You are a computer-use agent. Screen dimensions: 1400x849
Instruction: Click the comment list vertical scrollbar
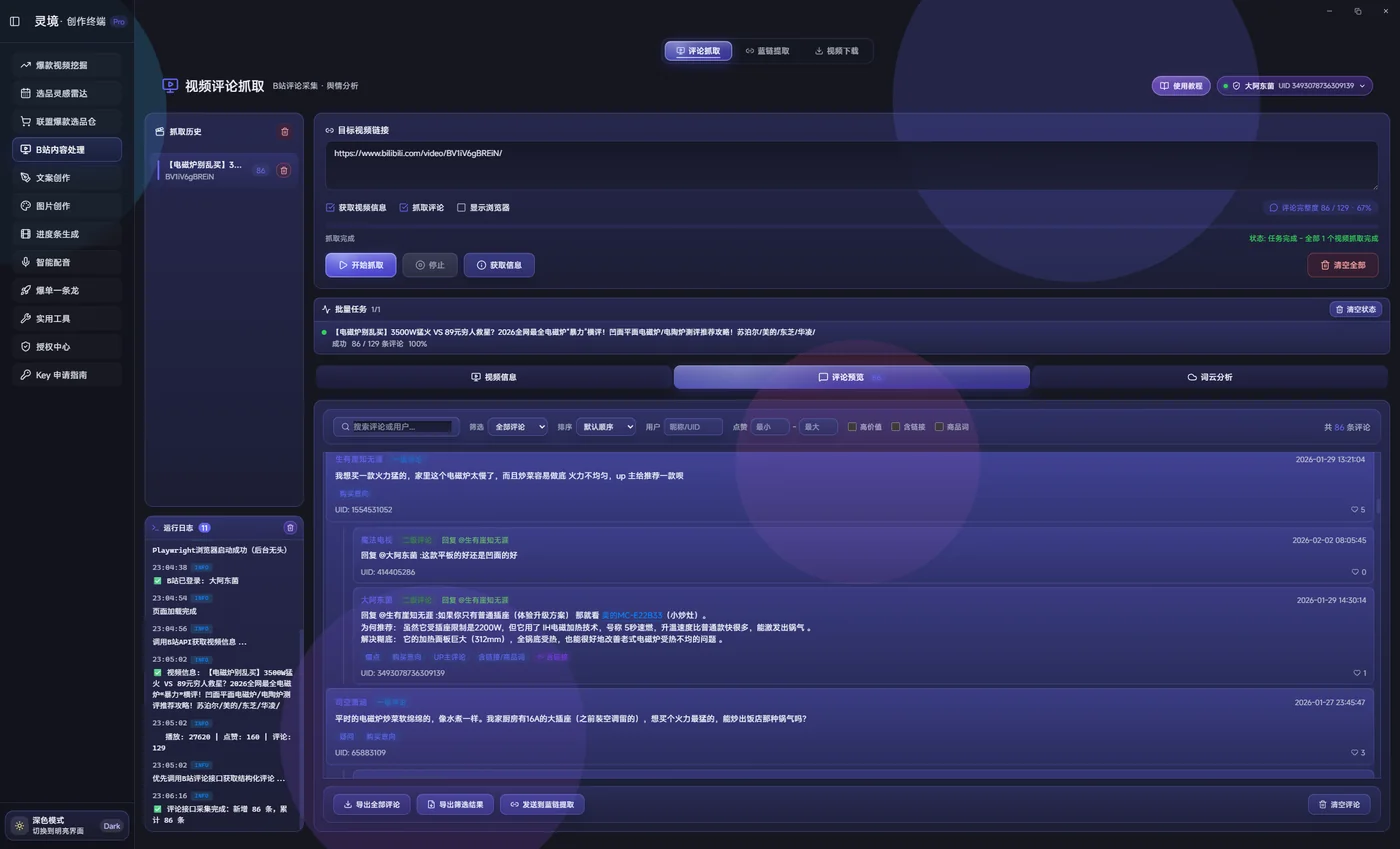(1380, 506)
